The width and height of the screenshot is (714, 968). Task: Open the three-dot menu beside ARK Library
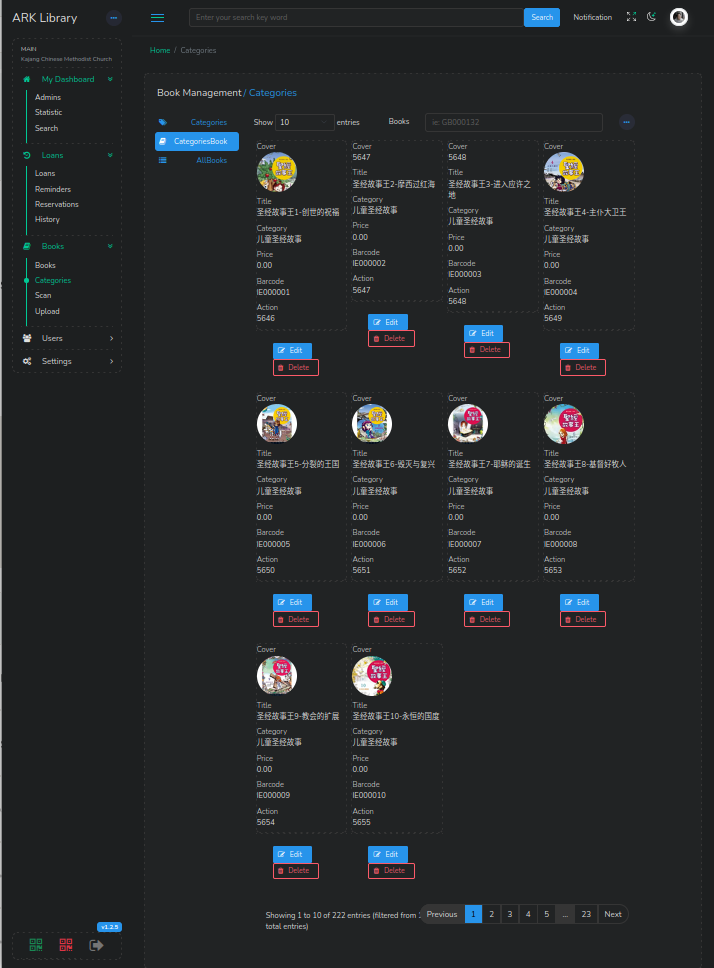tap(113, 18)
